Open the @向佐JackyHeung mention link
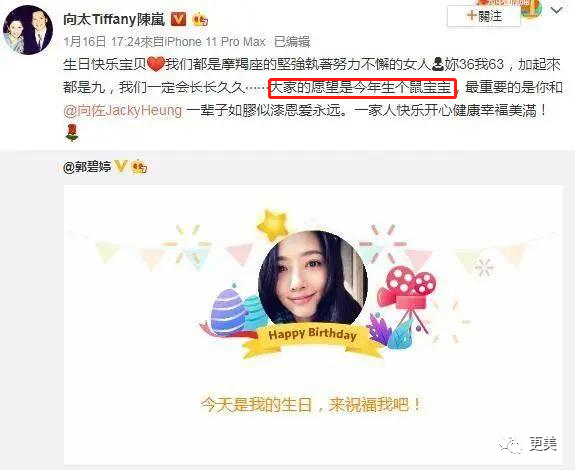 [123, 110]
